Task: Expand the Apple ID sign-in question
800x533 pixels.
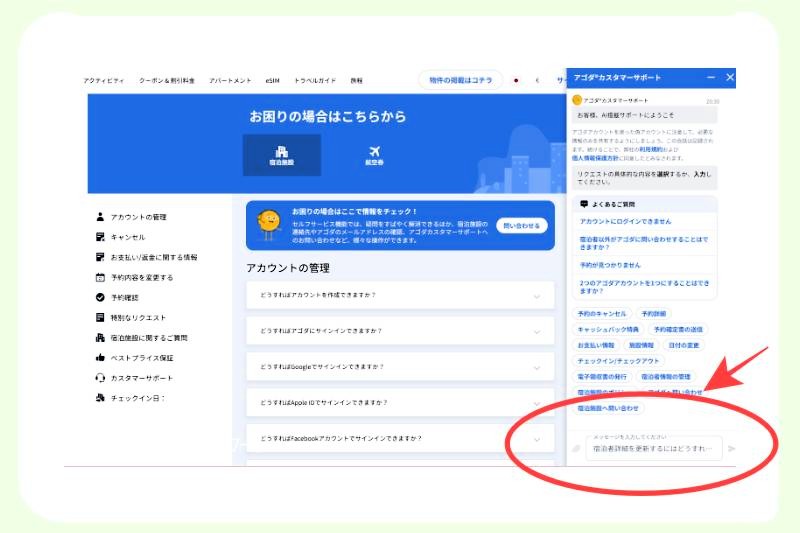Action: 400,402
